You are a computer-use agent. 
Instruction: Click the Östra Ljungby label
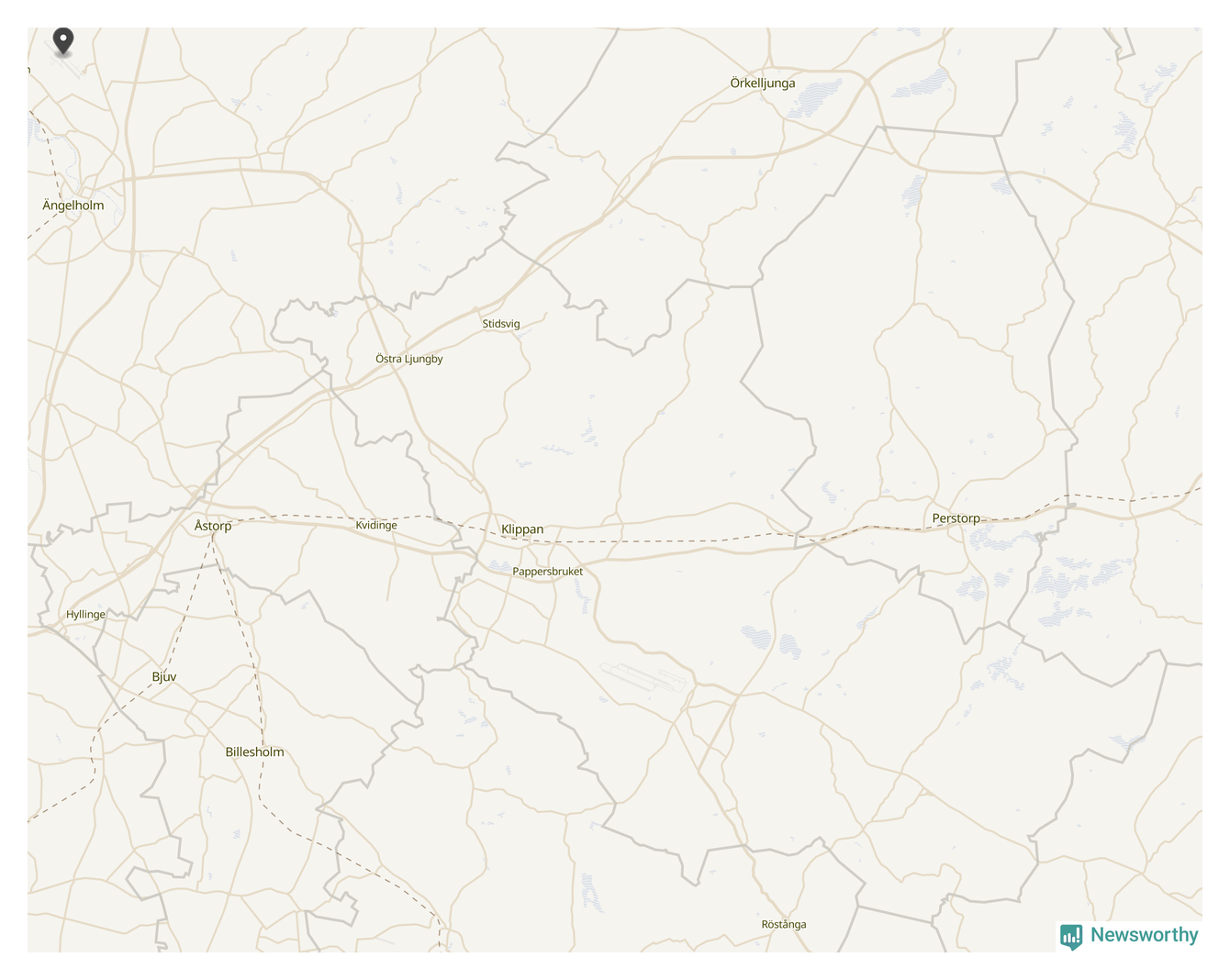tap(409, 359)
